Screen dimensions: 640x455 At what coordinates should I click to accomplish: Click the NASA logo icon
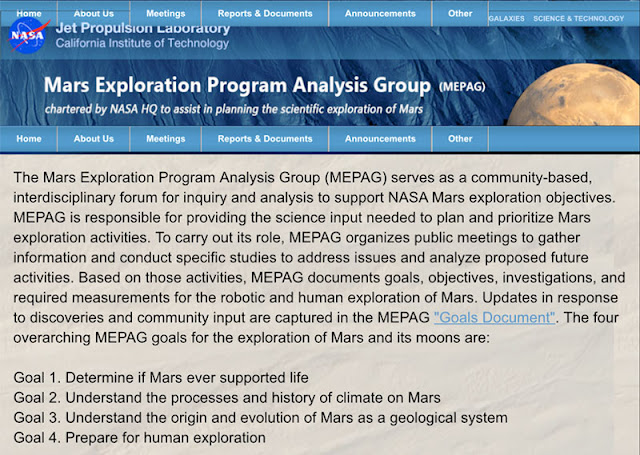pyautogui.click(x=29, y=36)
